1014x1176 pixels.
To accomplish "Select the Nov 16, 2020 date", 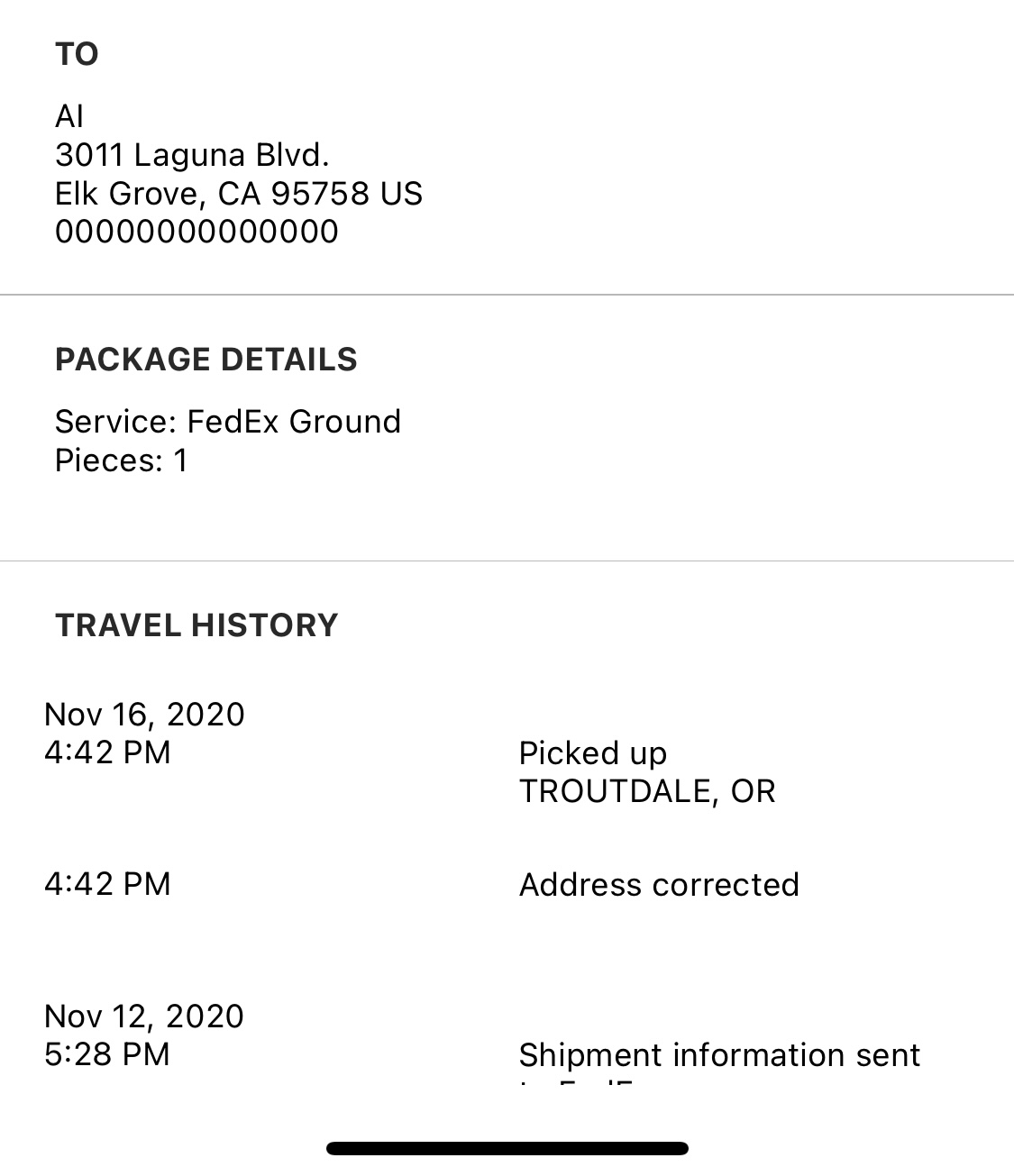I will [x=144, y=715].
